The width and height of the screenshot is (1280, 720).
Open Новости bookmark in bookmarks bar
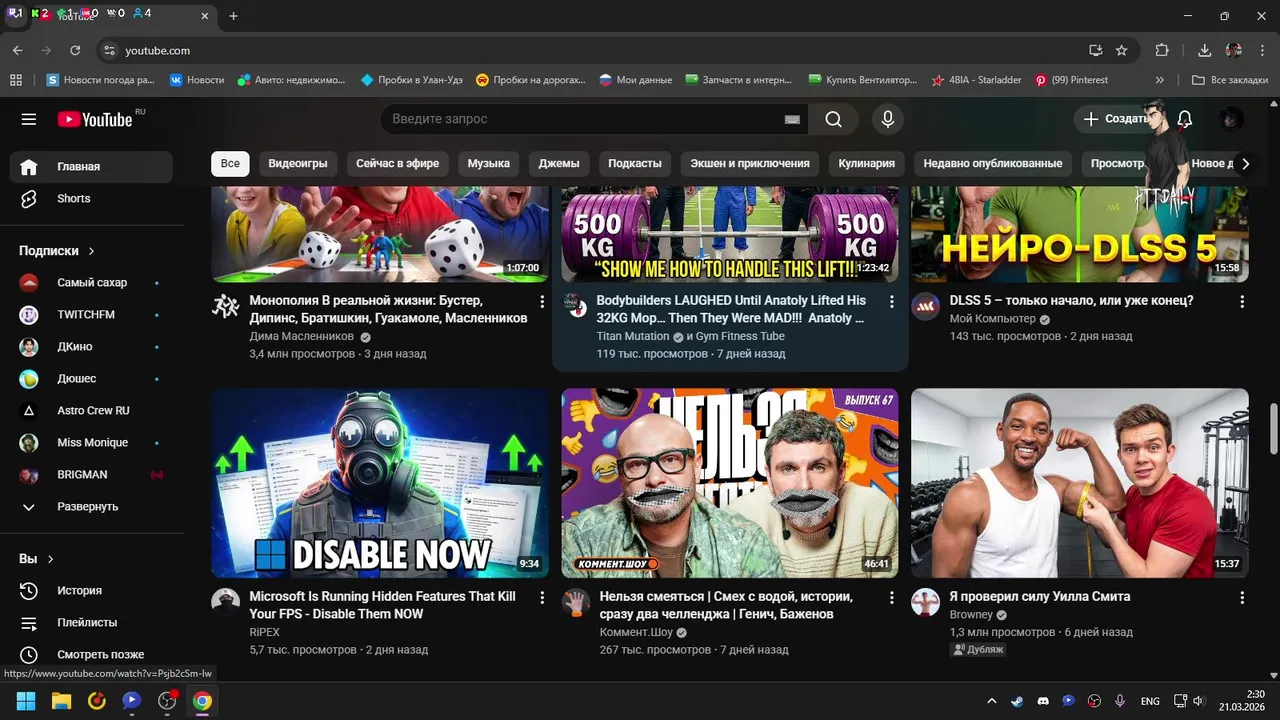197,80
